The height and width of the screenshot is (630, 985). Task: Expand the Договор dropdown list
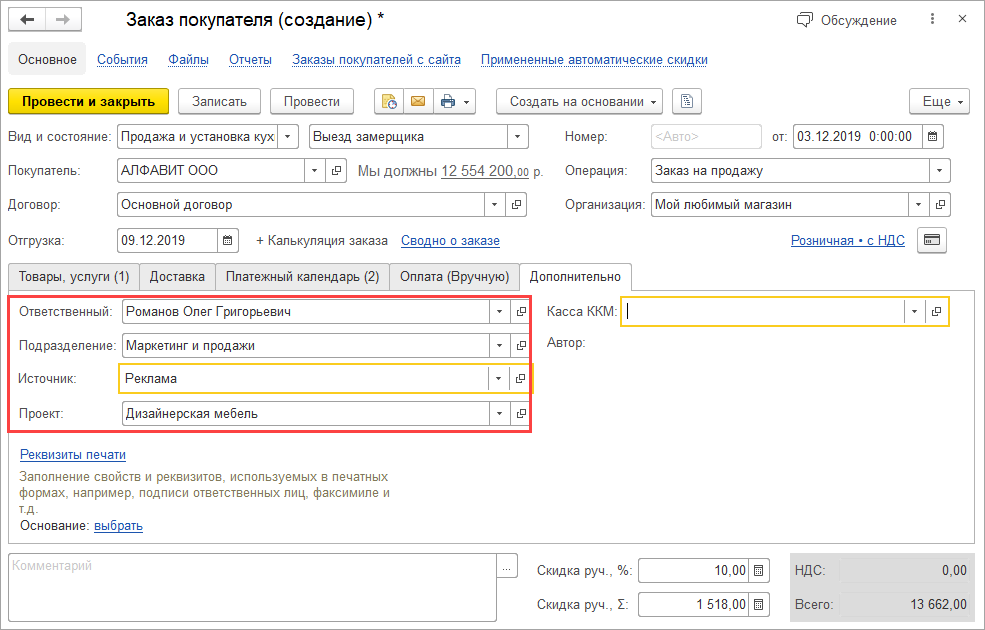[494, 204]
